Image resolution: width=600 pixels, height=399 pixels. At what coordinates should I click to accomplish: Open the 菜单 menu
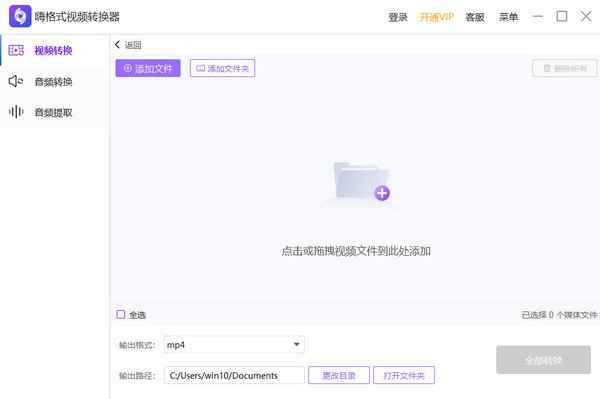coord(508,17)
